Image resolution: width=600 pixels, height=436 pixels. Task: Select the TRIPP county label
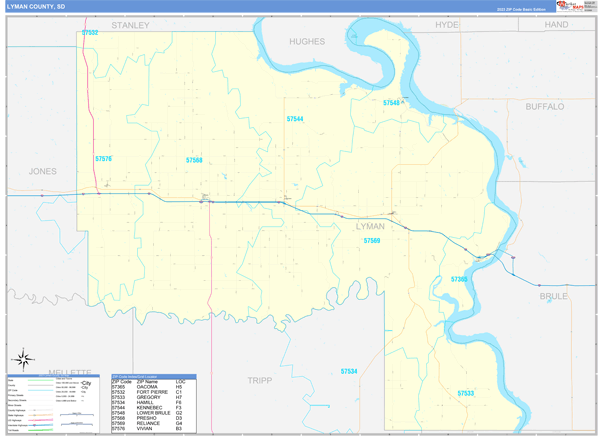point(259,380)
